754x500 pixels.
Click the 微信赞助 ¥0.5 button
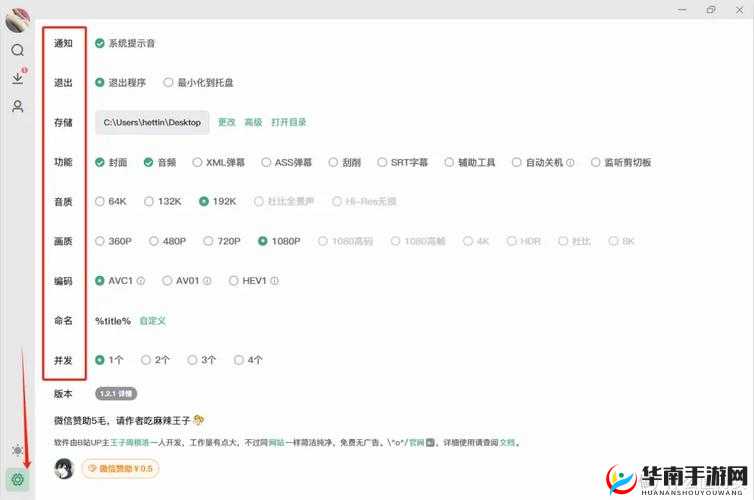click(x=120, y=468)
